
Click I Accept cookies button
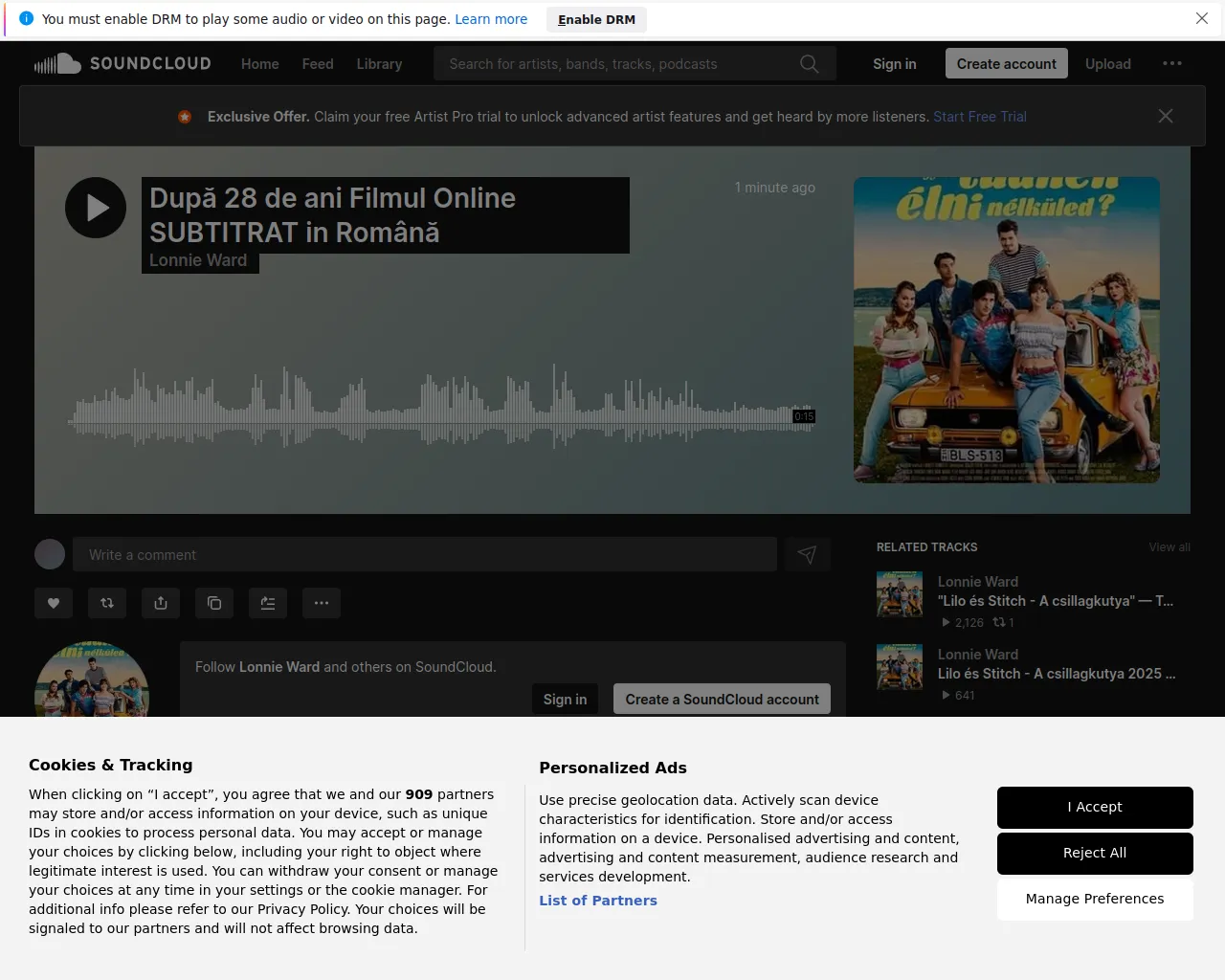point(1095,807)
